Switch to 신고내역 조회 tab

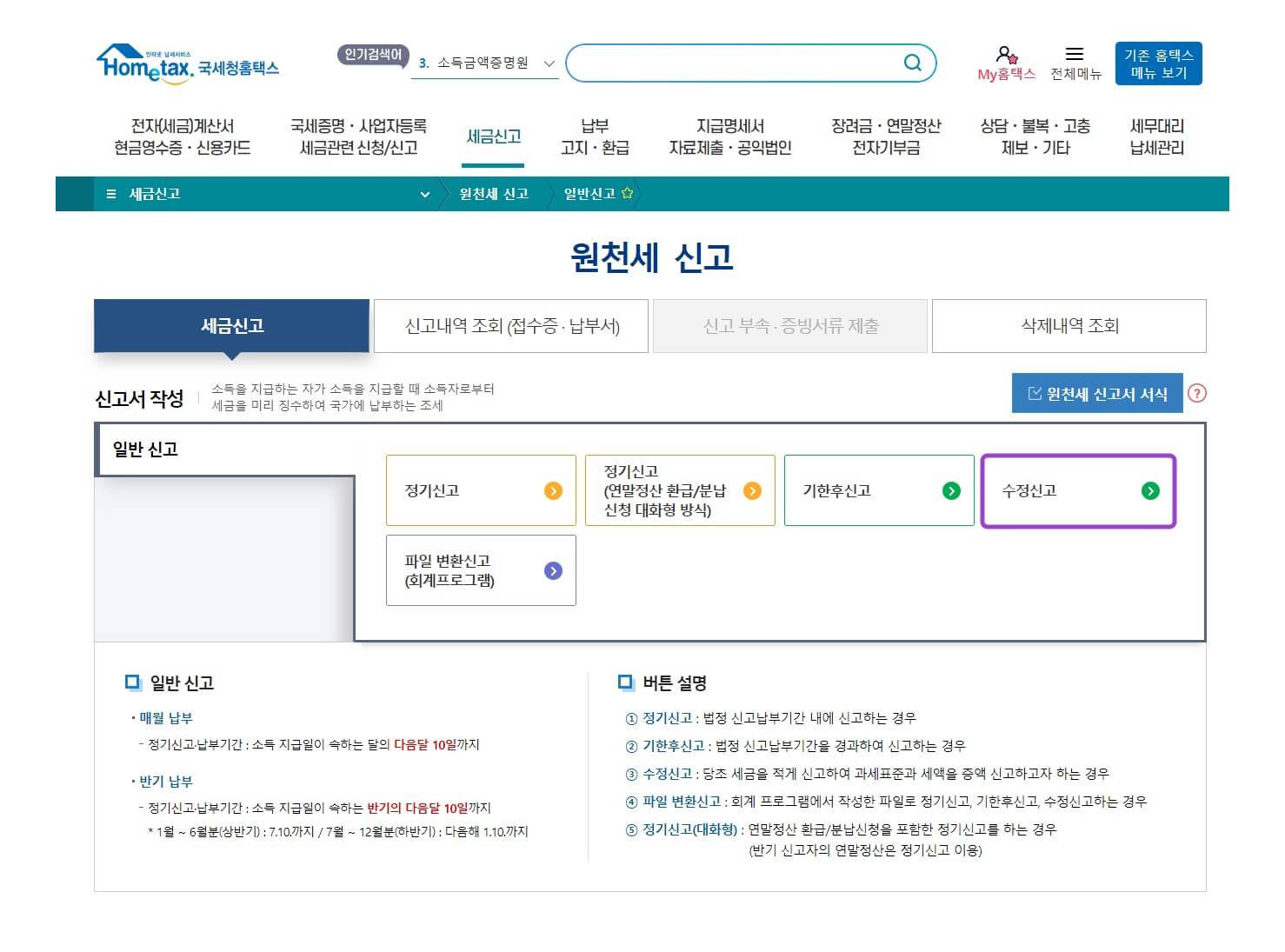coord(511,326)
